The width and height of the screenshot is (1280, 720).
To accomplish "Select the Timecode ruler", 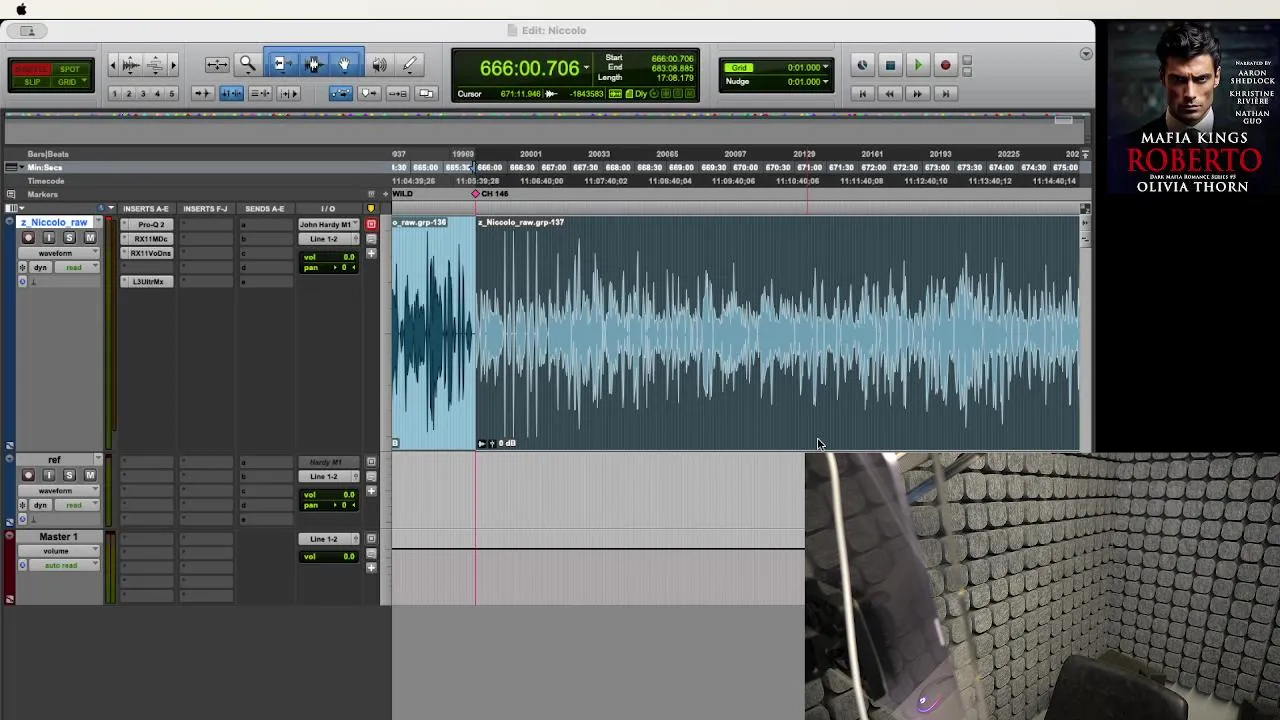I will coord(46,181).
